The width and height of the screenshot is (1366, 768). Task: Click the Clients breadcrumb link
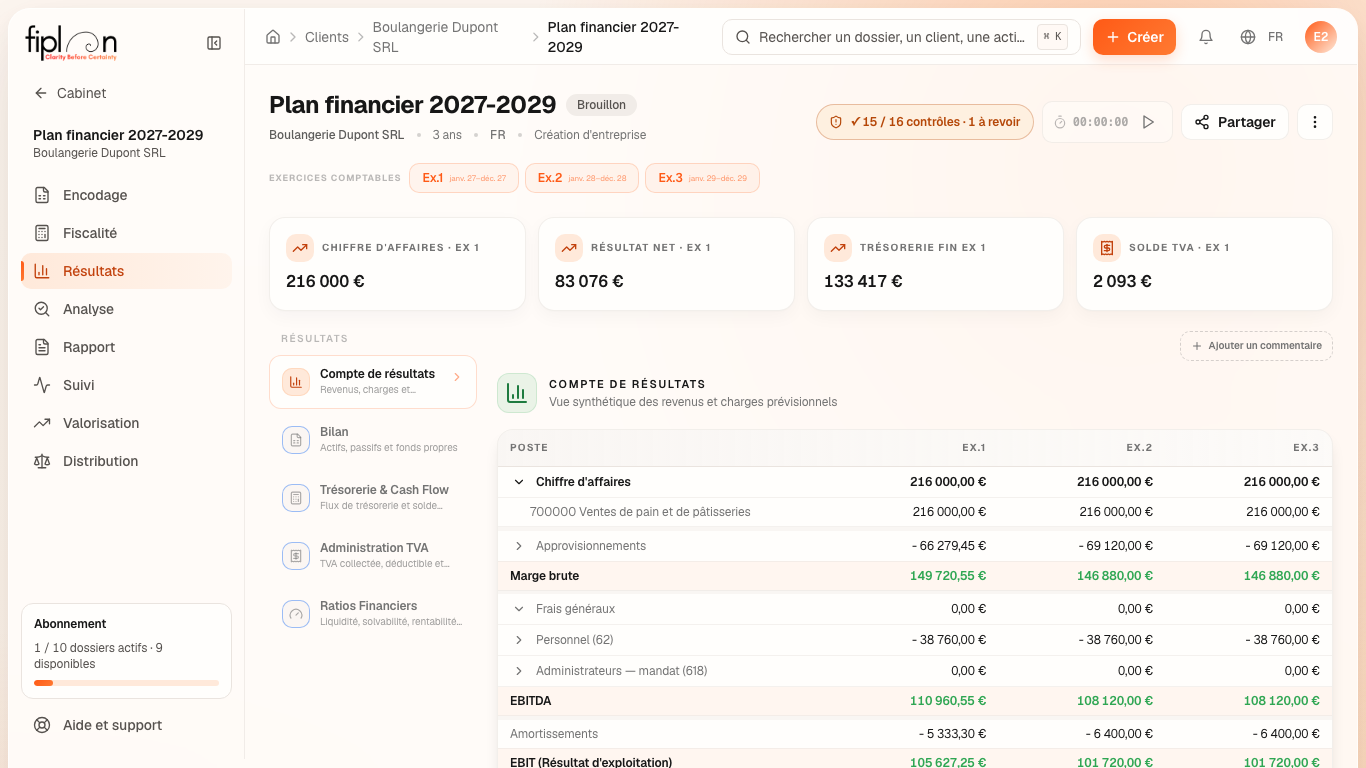point(327,37)
